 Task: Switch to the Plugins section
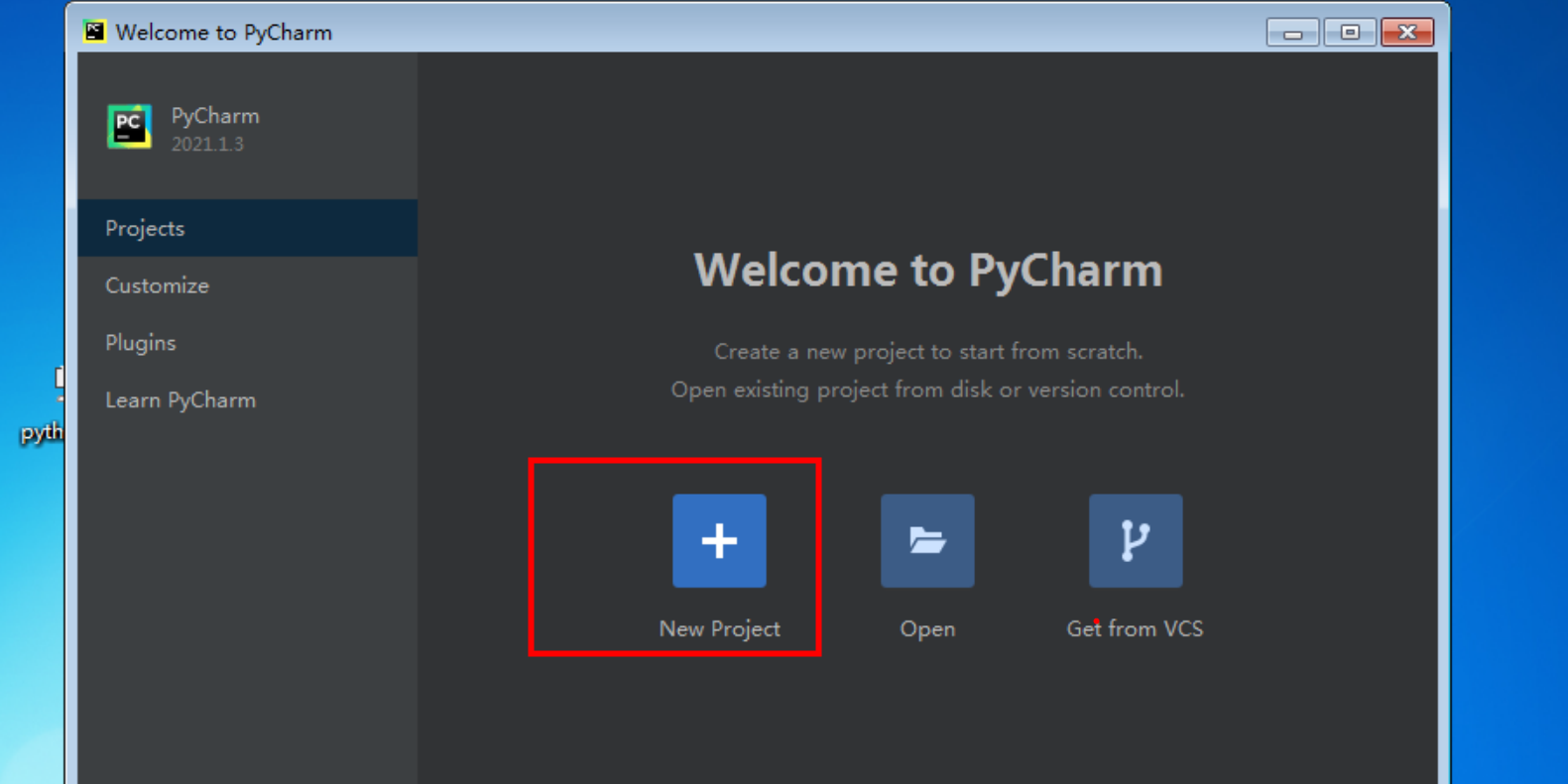[x=248, y=343]
